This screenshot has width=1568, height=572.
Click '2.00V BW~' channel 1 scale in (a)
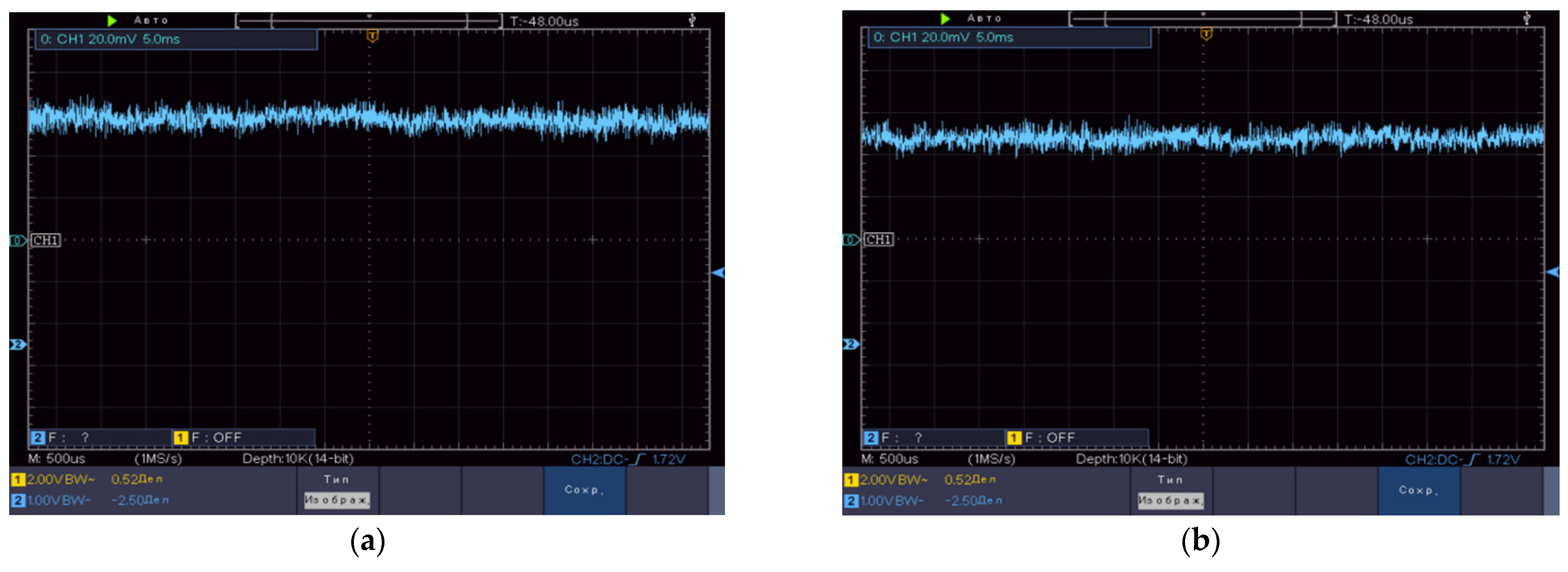pyautogui.click(x=61, y=480)
